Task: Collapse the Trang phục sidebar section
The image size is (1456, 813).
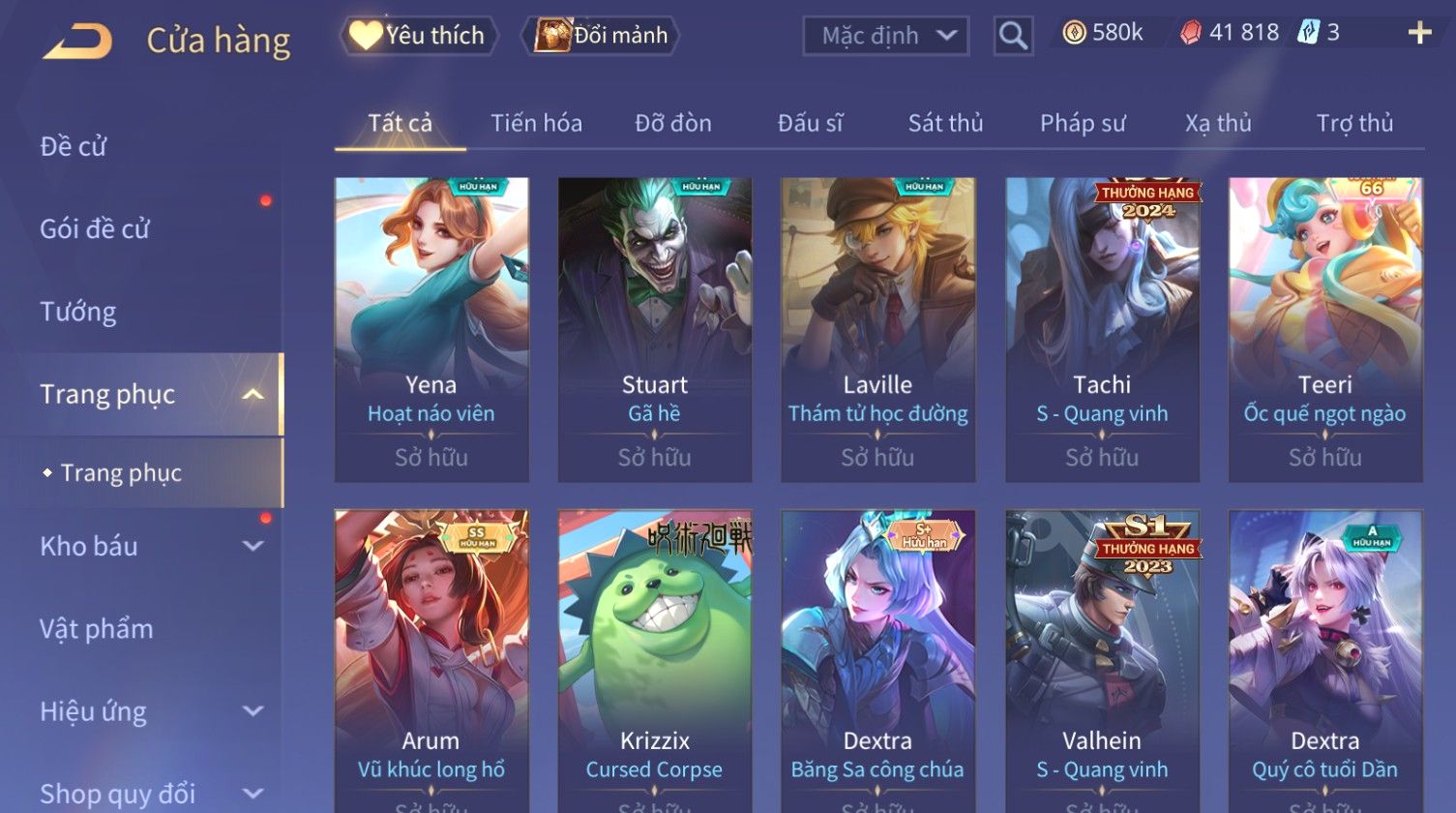Action: pos(253,394)
